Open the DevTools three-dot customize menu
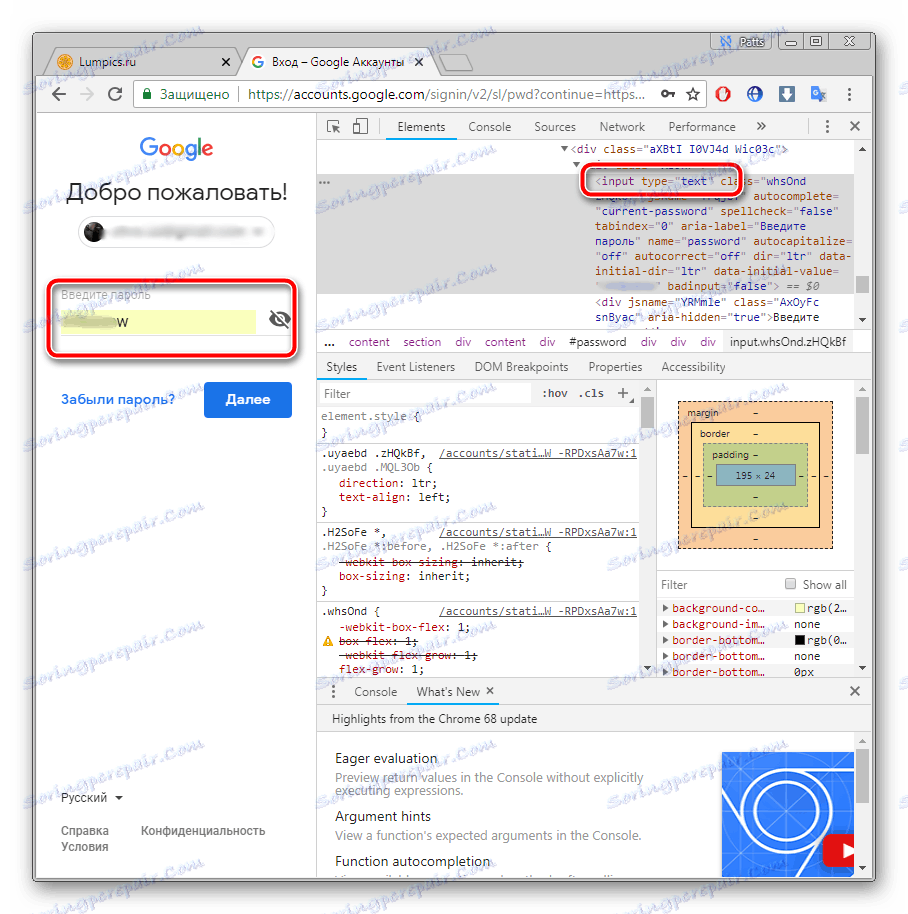 827,126
